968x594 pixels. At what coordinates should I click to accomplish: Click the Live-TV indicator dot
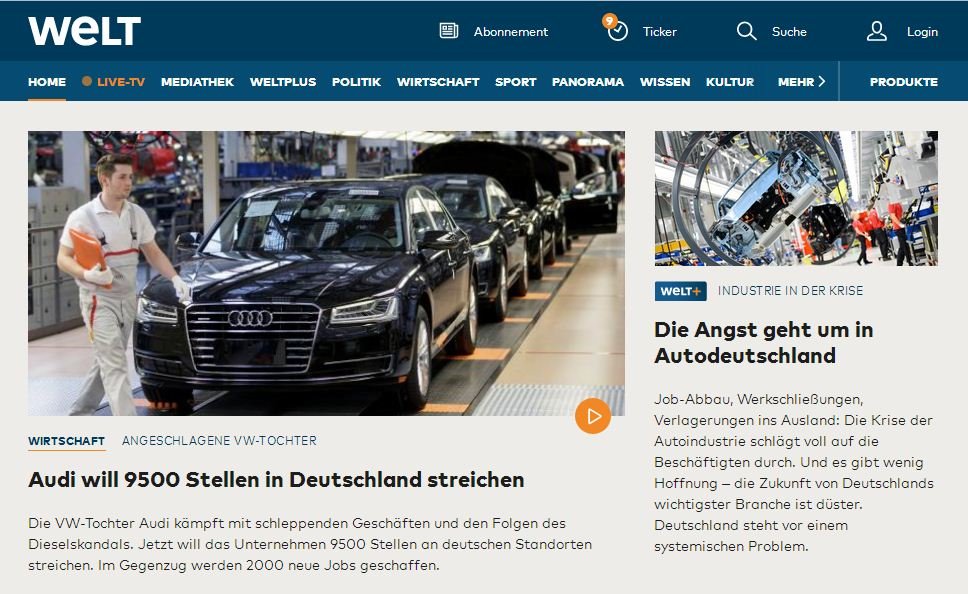(x=87, y=81)
